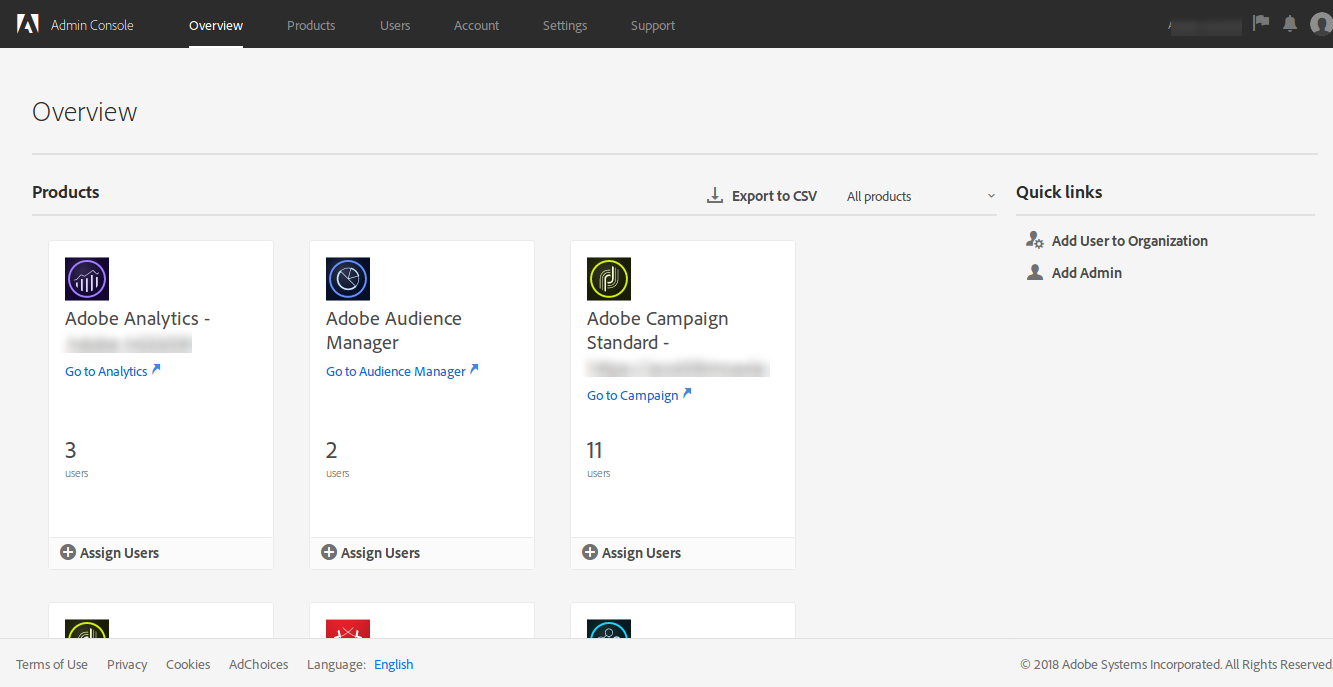
Task: Click Assign Users under Adobe Analytics
Action: coord(110,553)
